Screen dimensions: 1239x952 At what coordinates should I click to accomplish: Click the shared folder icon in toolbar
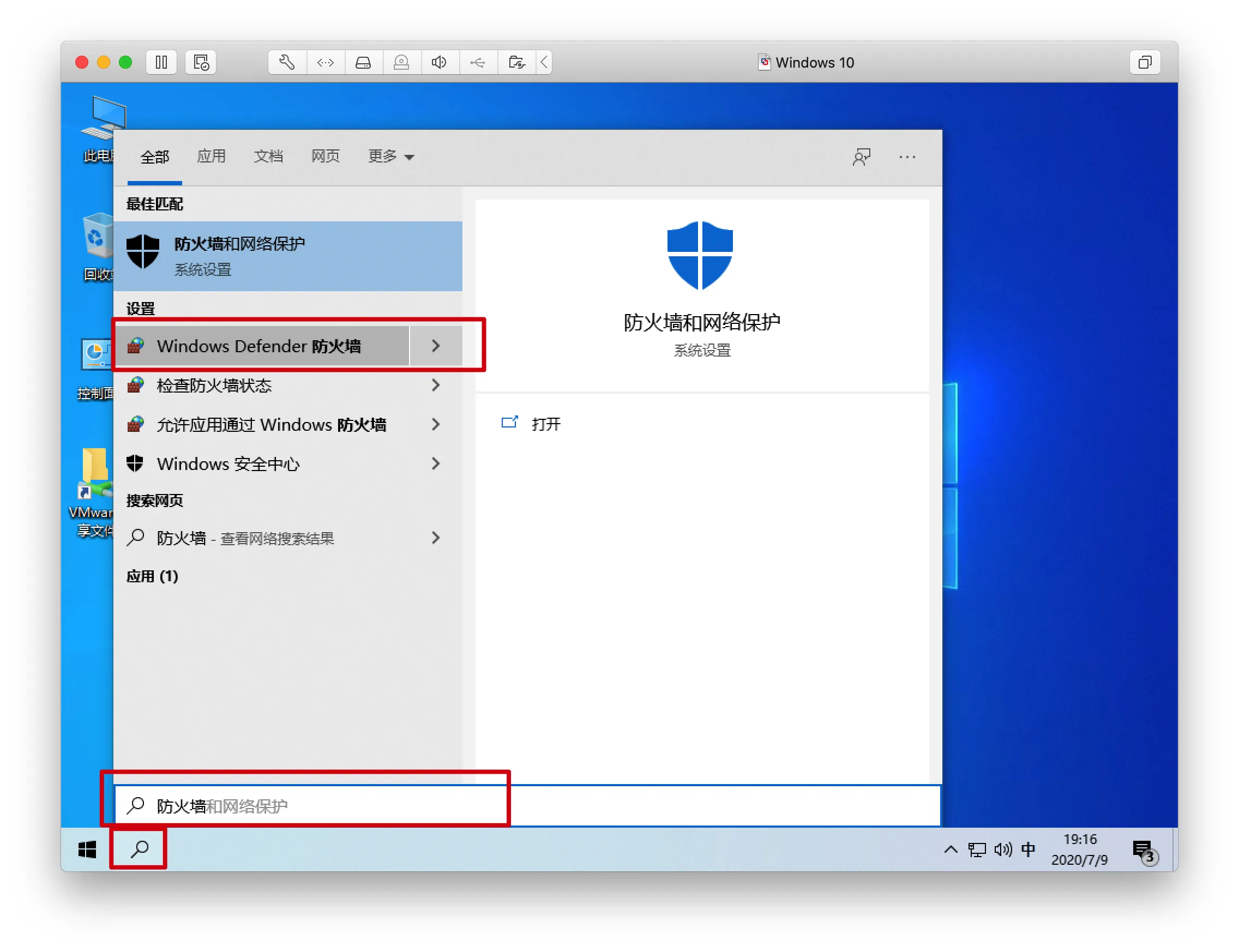click(x=516, y=62)
